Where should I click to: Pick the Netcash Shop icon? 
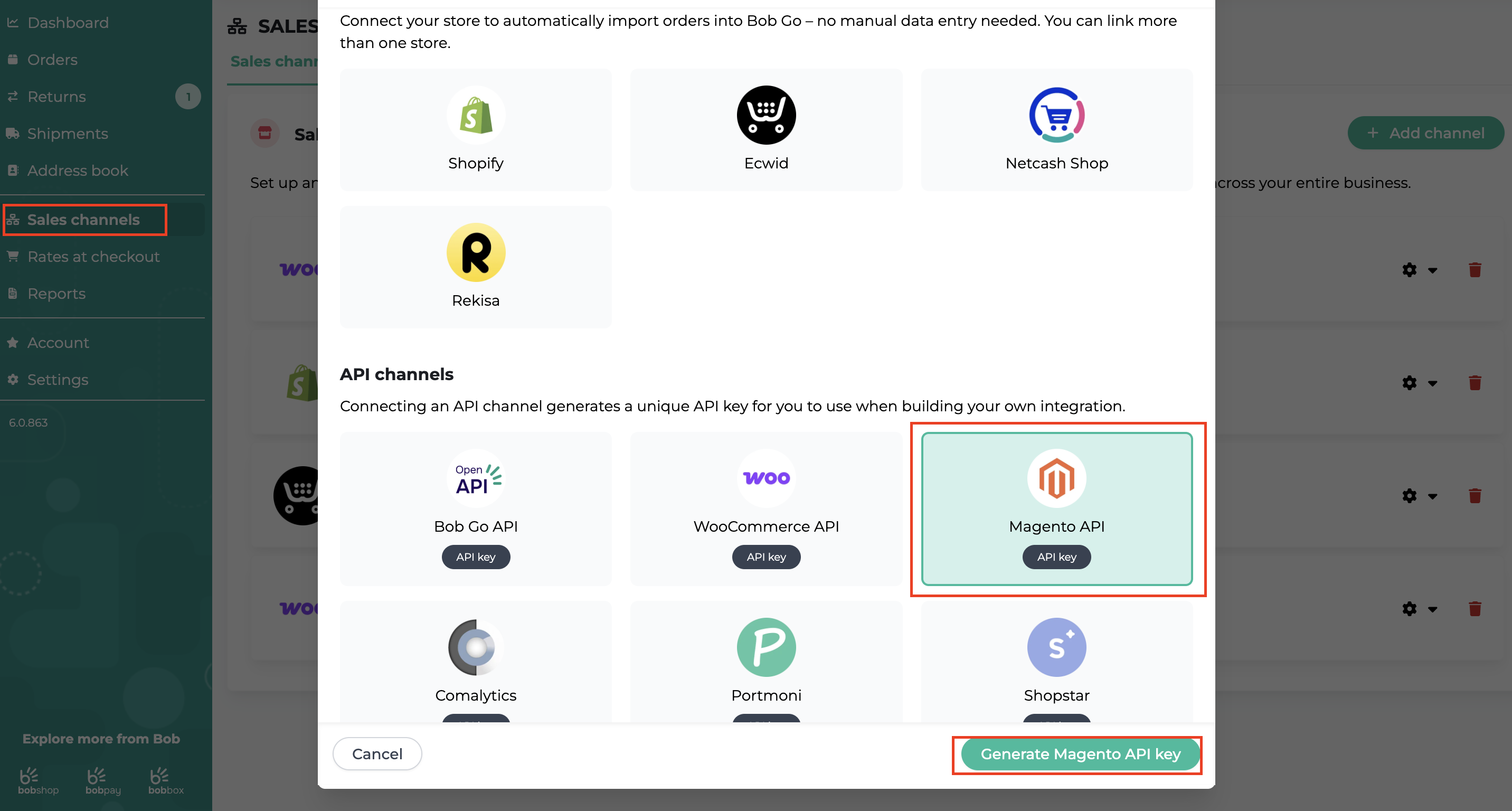click(1056, 115)
